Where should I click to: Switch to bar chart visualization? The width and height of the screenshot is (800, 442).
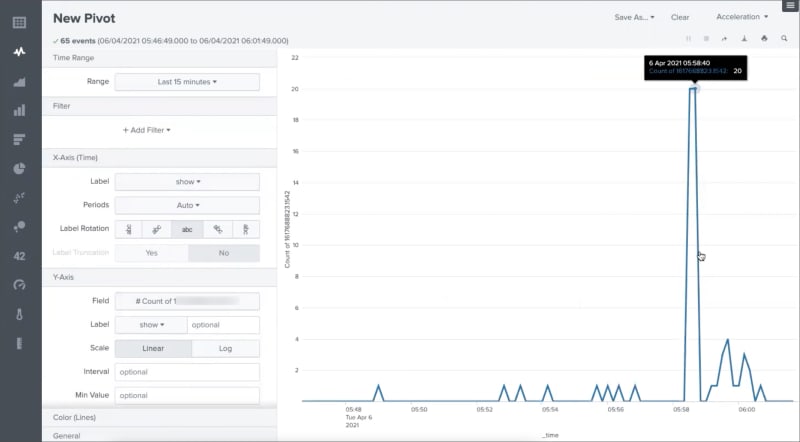point(19,139)
